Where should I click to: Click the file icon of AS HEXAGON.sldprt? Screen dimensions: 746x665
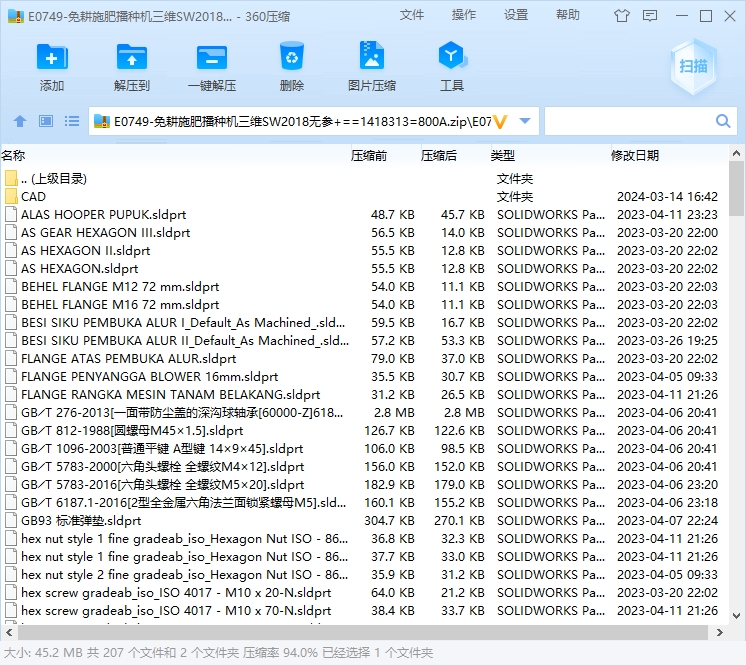[11, 269]
